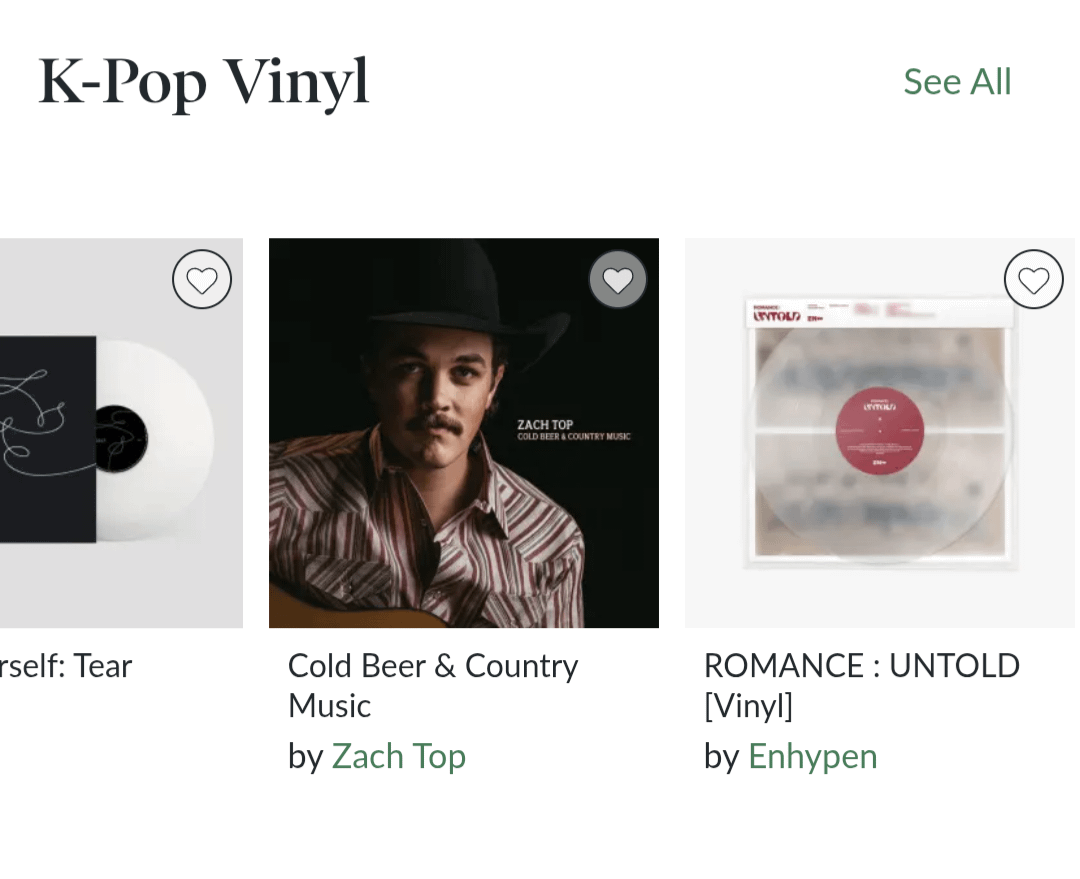Image resolution: width=1080 pixels, height=879 pixels.
Task: Click the black center label of the Tear record
Action: coord(124,438)
